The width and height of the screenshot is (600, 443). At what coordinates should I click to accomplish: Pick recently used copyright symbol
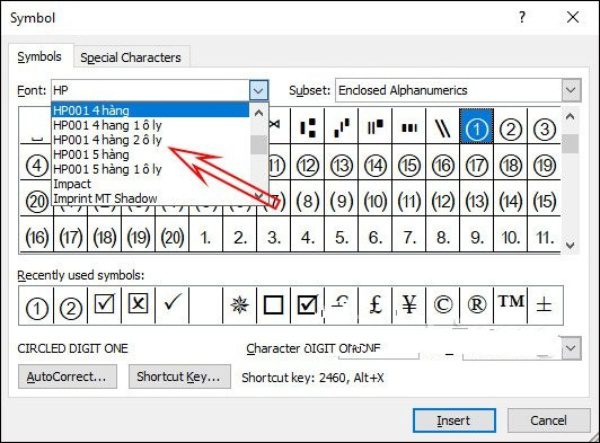point(443,305)
